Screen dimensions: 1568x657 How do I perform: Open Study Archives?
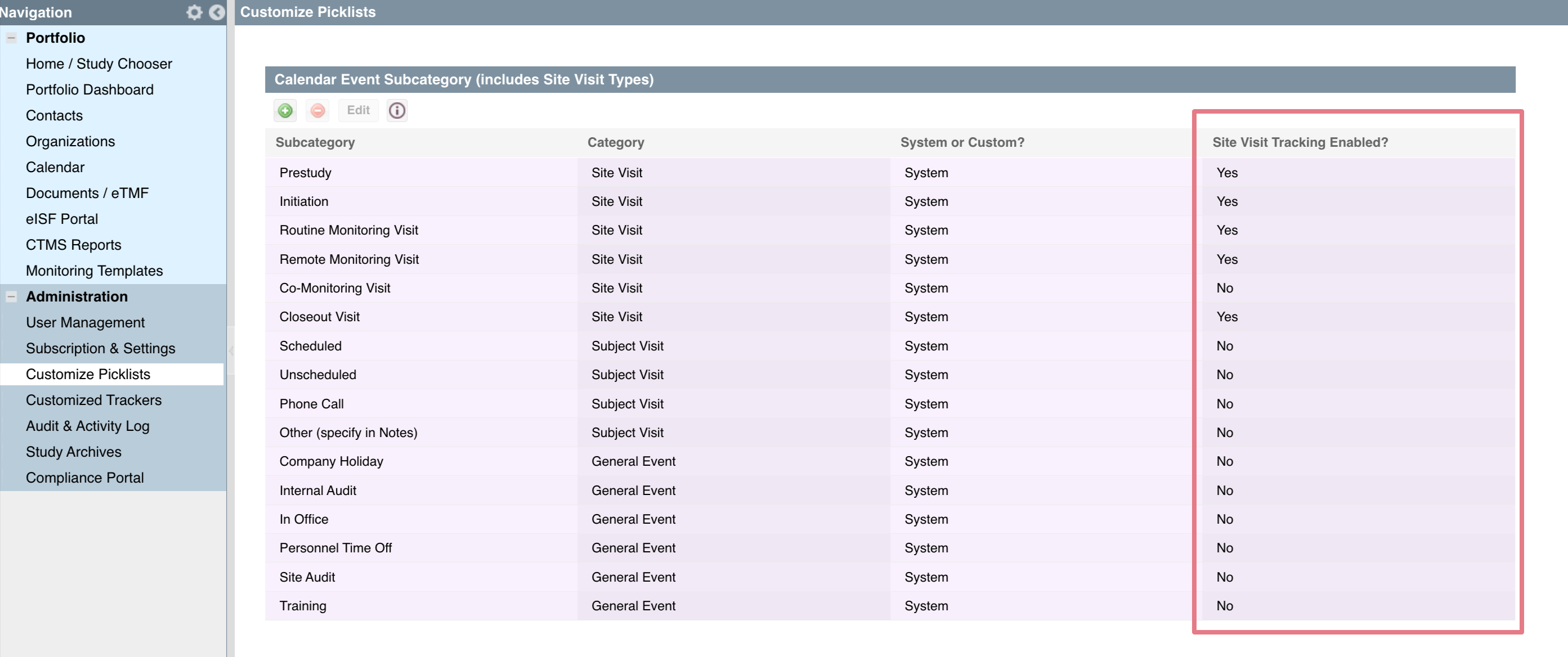(73, 451)
